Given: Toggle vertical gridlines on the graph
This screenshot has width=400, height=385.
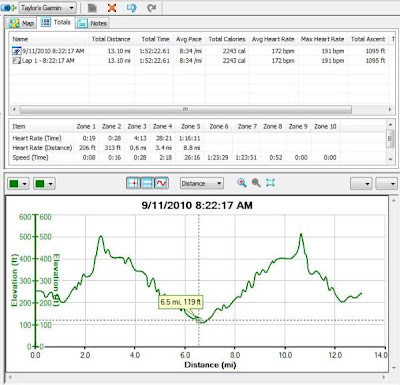Looking at the screenshot, I should tap(133, 183).
